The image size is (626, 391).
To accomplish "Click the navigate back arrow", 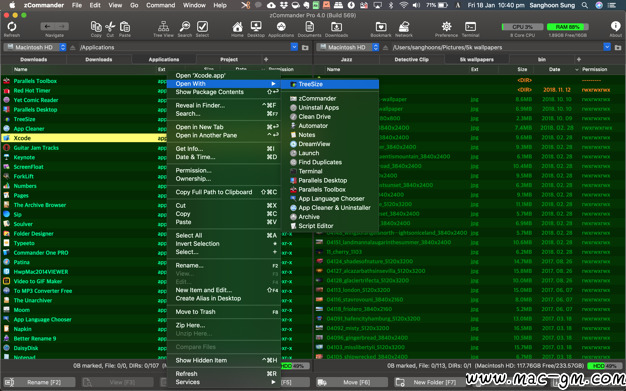I will click(48, 26).
